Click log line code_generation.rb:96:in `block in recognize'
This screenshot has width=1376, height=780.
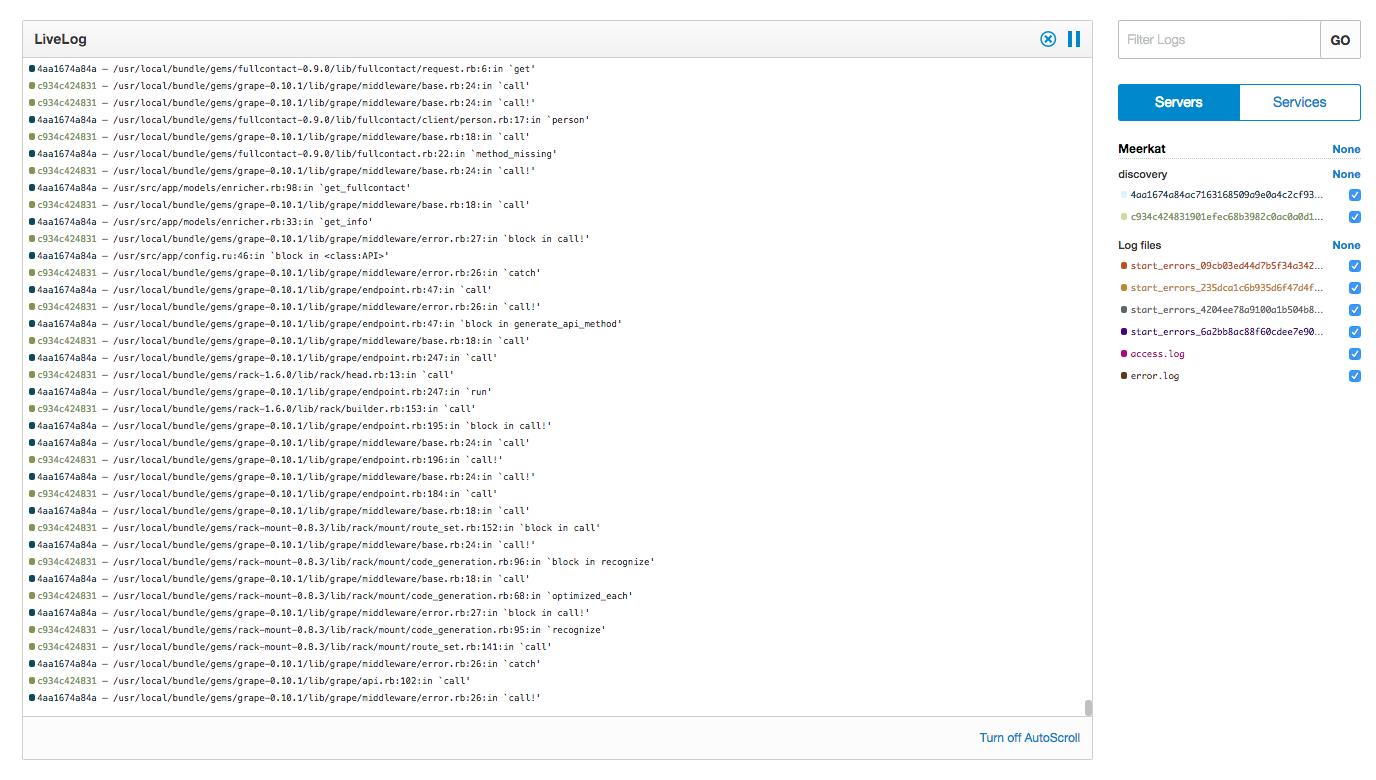point(342,561)
